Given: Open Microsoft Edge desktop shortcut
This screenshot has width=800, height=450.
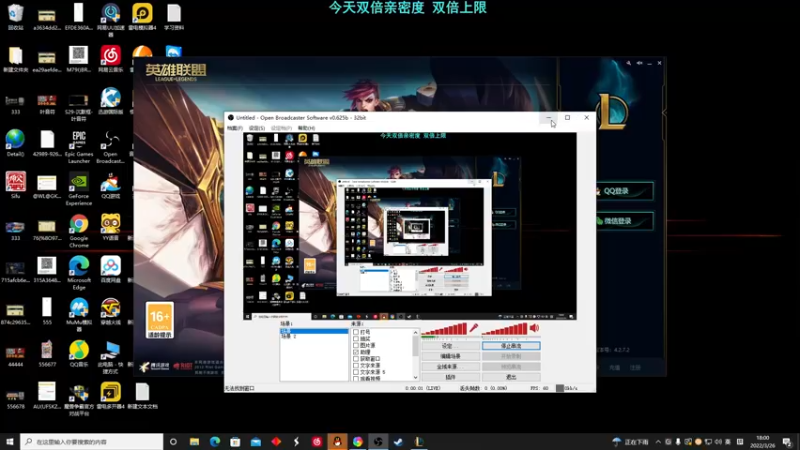Looking at the screenshot, I should 79,273.
